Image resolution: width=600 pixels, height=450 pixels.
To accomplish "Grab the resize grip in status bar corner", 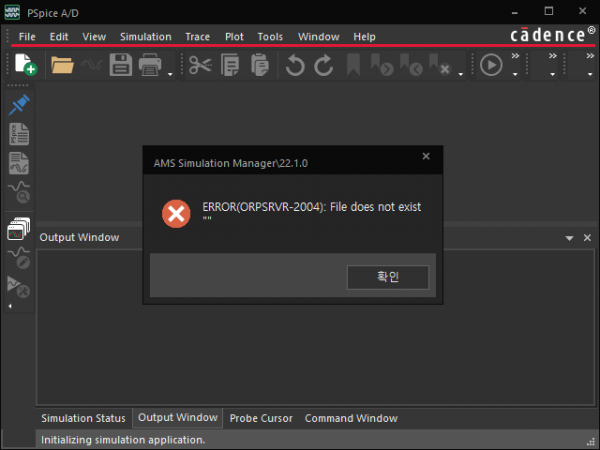I will (x=593, y=442).
